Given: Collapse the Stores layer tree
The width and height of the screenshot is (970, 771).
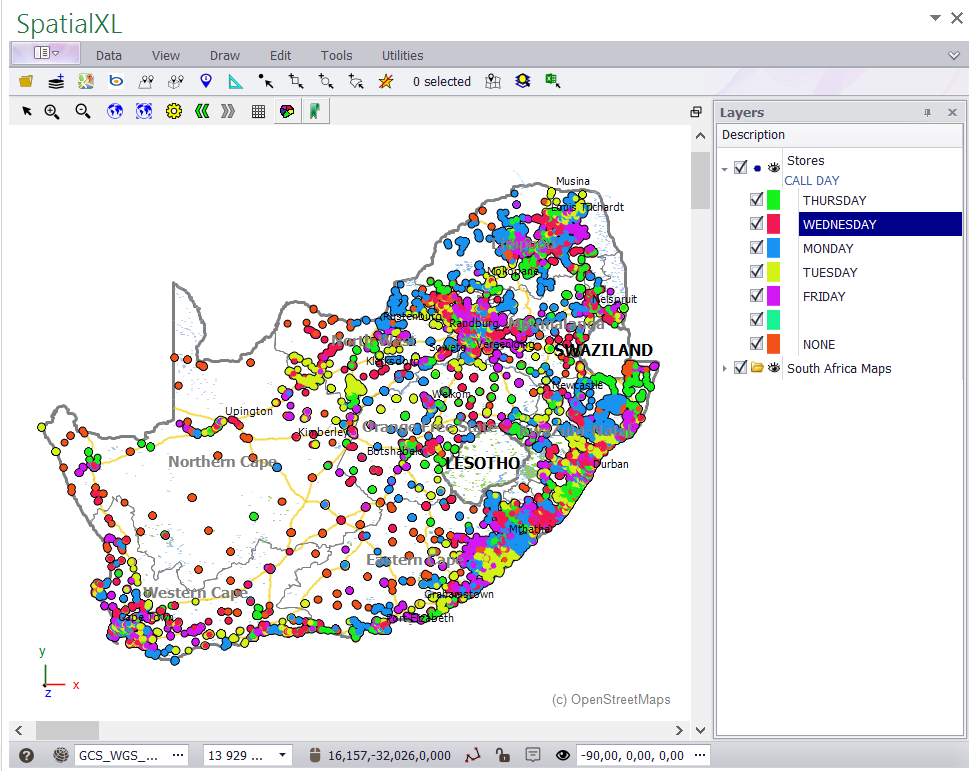Looking at the screenshot, I should [x=724, y=169].
